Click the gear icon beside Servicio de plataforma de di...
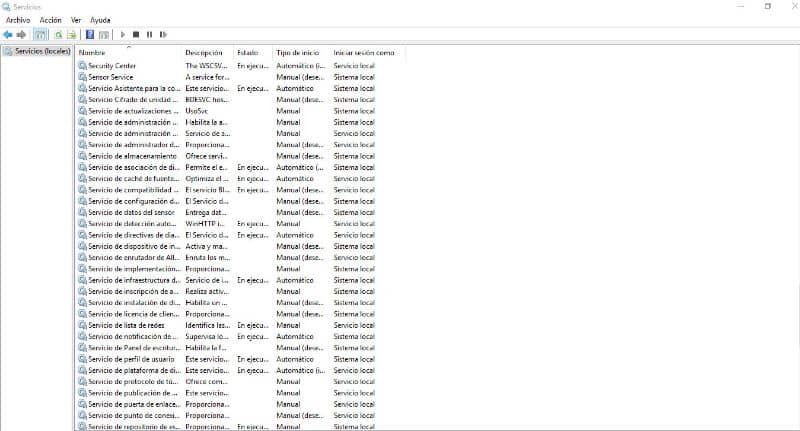800x431 pixels. [83, 370]
